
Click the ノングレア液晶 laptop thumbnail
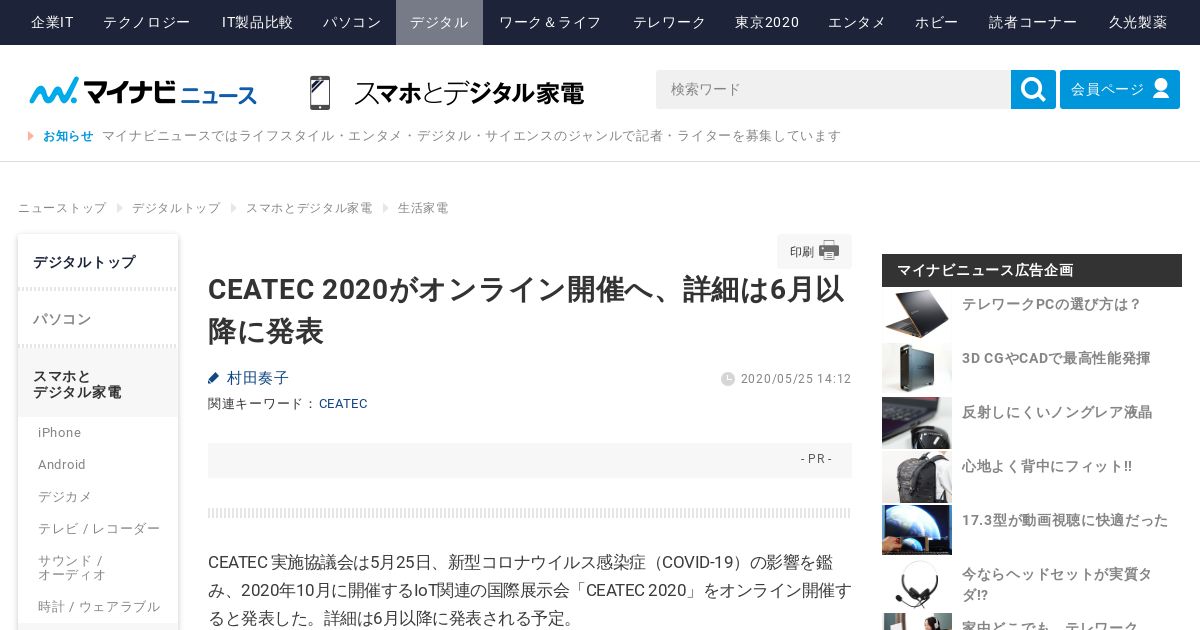(917, 422)
